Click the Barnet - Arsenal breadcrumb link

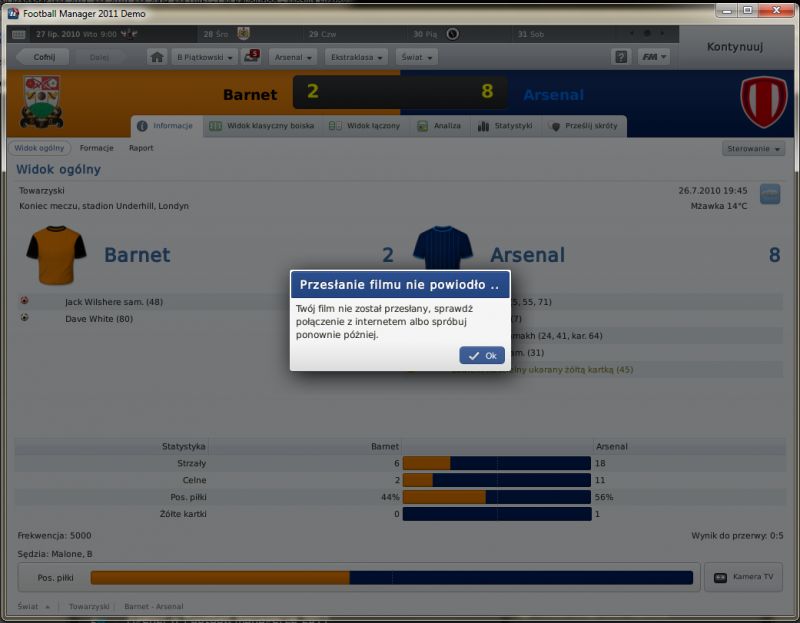tap(154, 606)
